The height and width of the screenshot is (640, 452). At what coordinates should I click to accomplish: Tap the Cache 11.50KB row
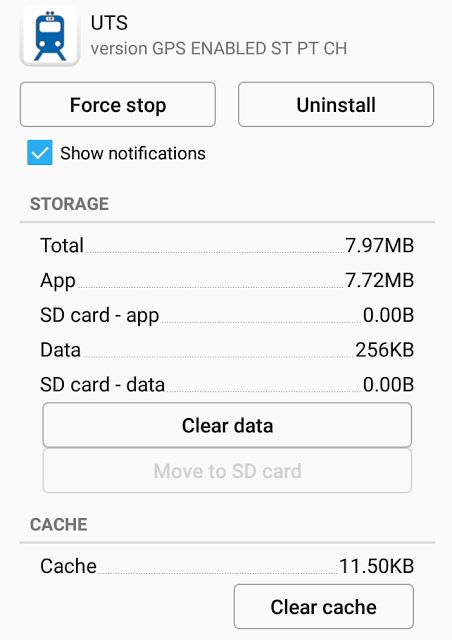point(227,566)
